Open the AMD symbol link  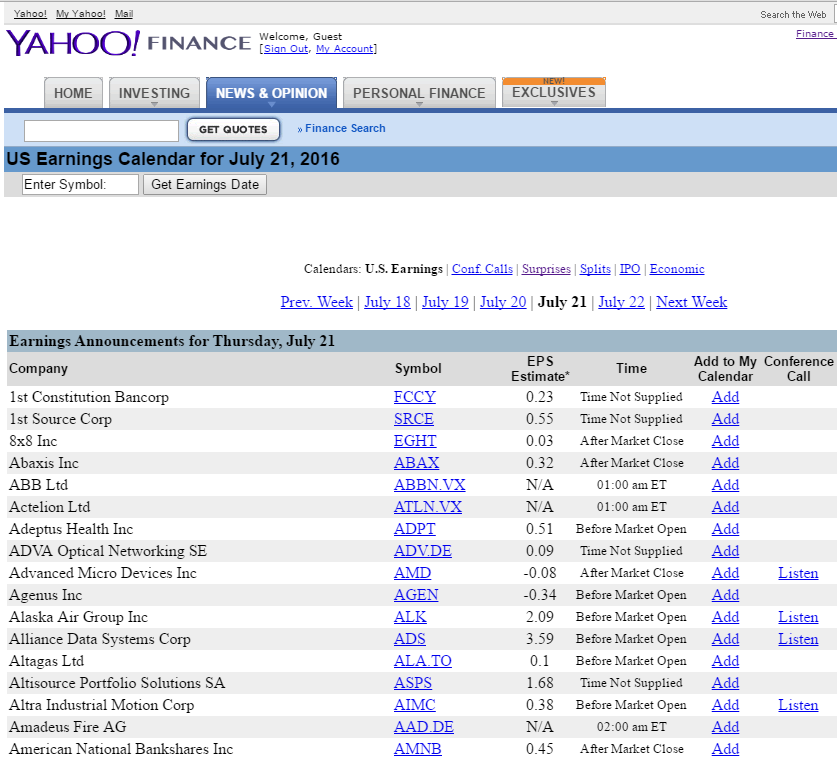click(412, 573)
